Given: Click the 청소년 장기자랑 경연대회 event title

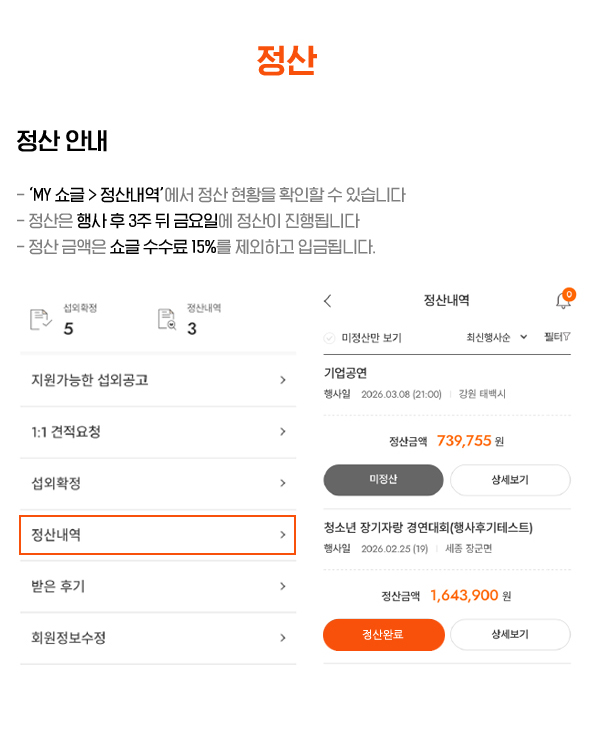Looking at the screenshot, I should click(x=428, y=527).
